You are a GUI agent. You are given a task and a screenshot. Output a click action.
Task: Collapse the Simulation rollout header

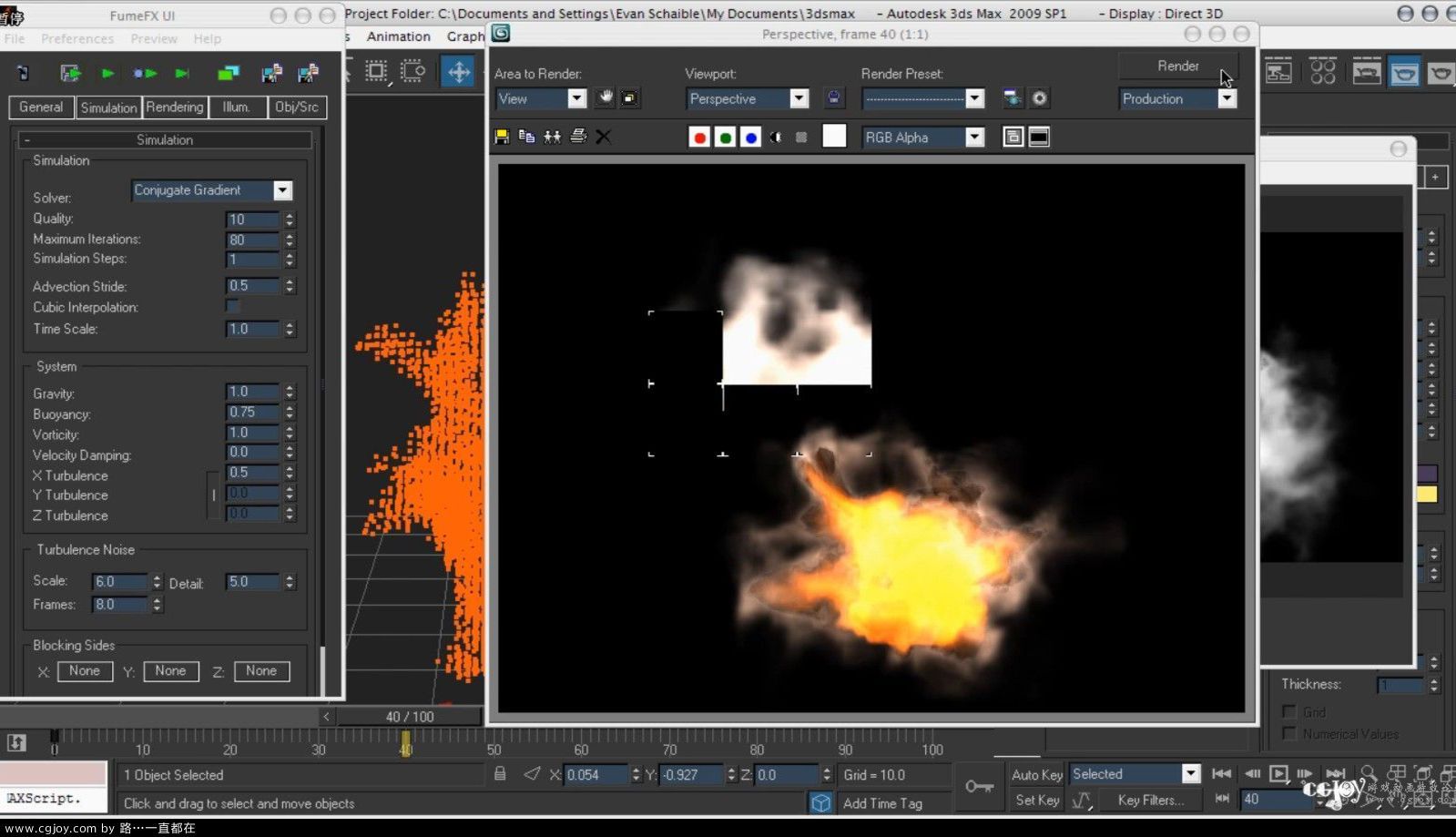click(x=165, y=139)
